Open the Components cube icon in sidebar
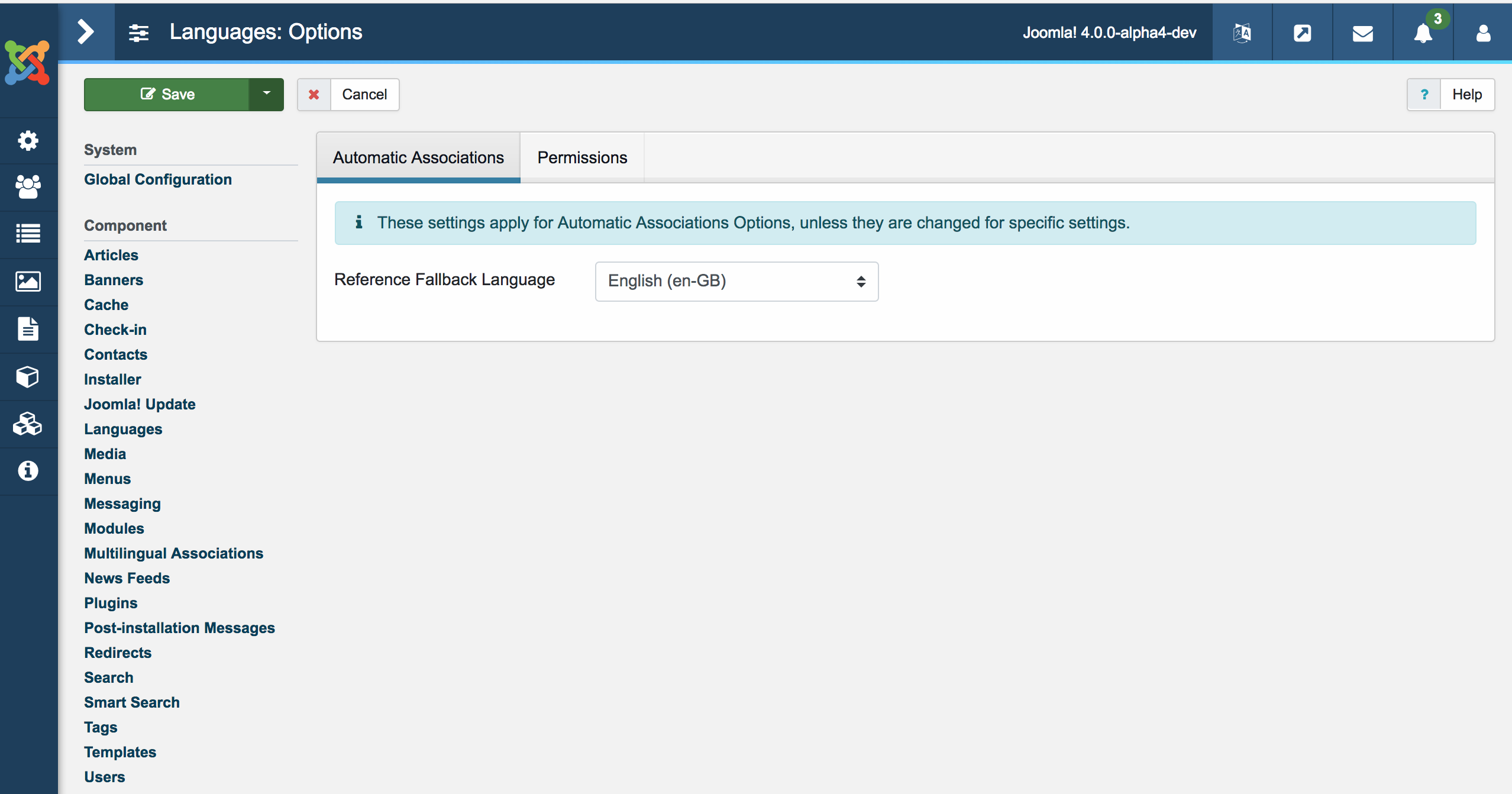 point(28,376)
